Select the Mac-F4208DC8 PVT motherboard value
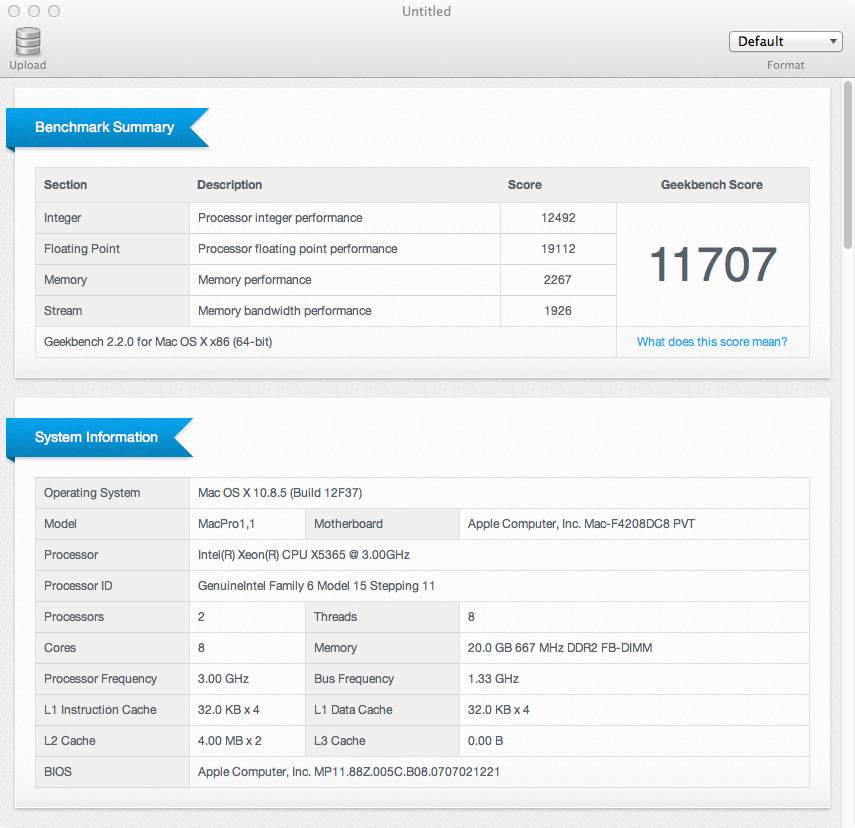Viewport: 855px width, 828px height. [581, 524]
